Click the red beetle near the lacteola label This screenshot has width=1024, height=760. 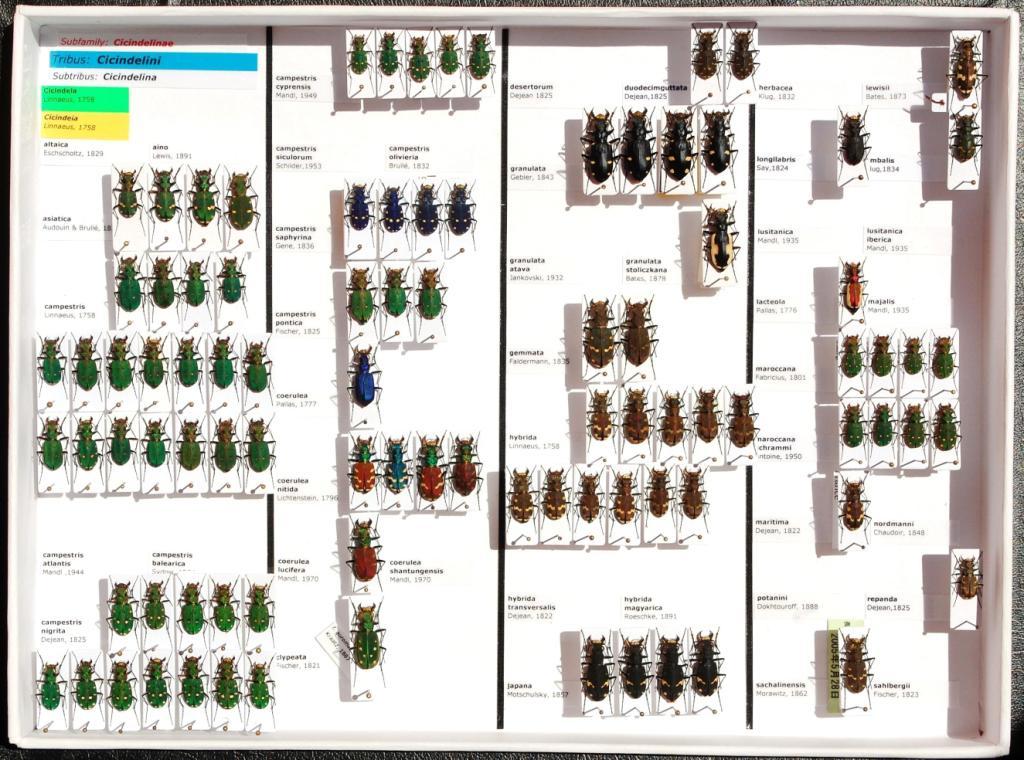(x=852, y=287)
